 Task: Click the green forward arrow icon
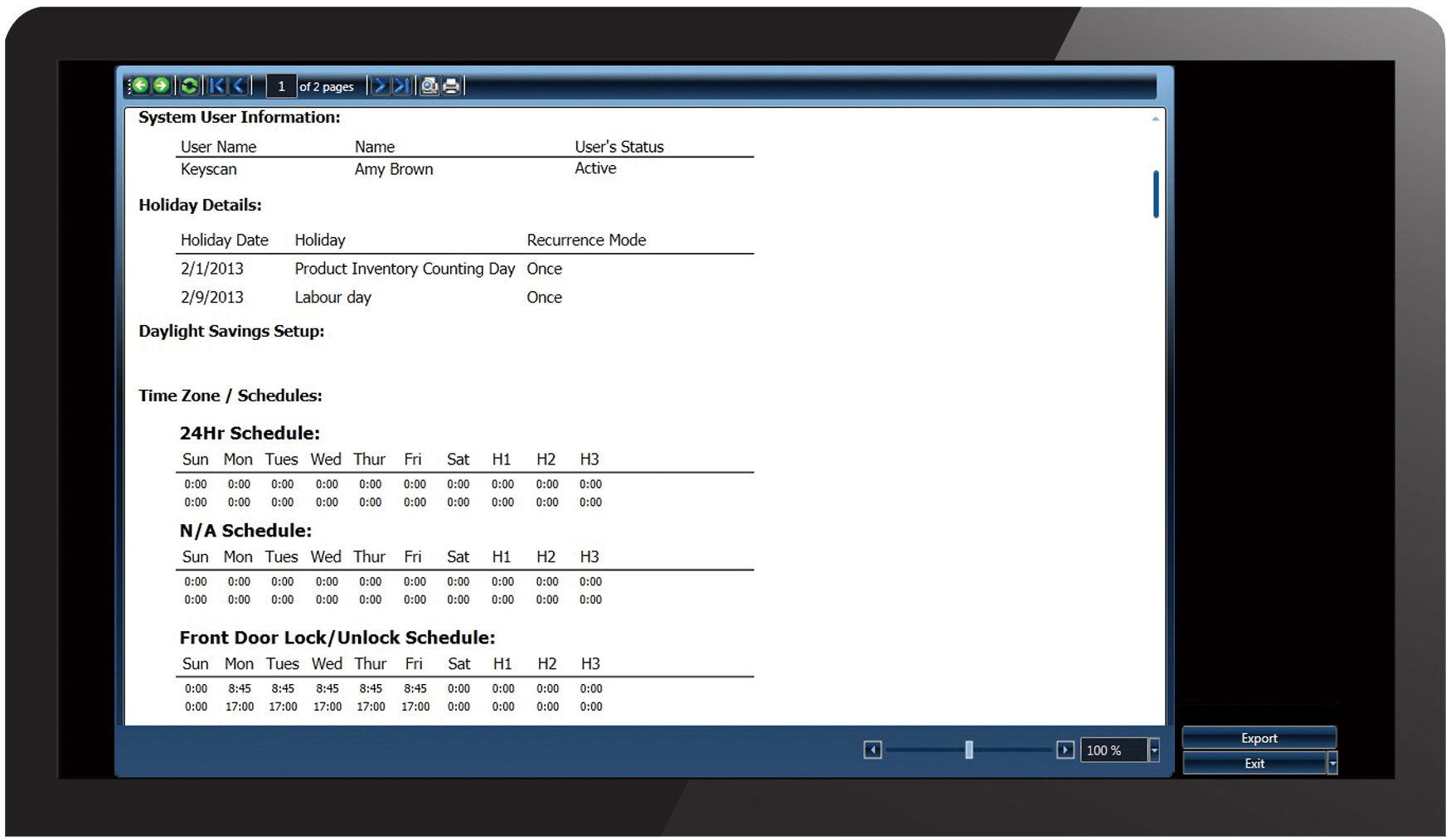coord(162,85)
